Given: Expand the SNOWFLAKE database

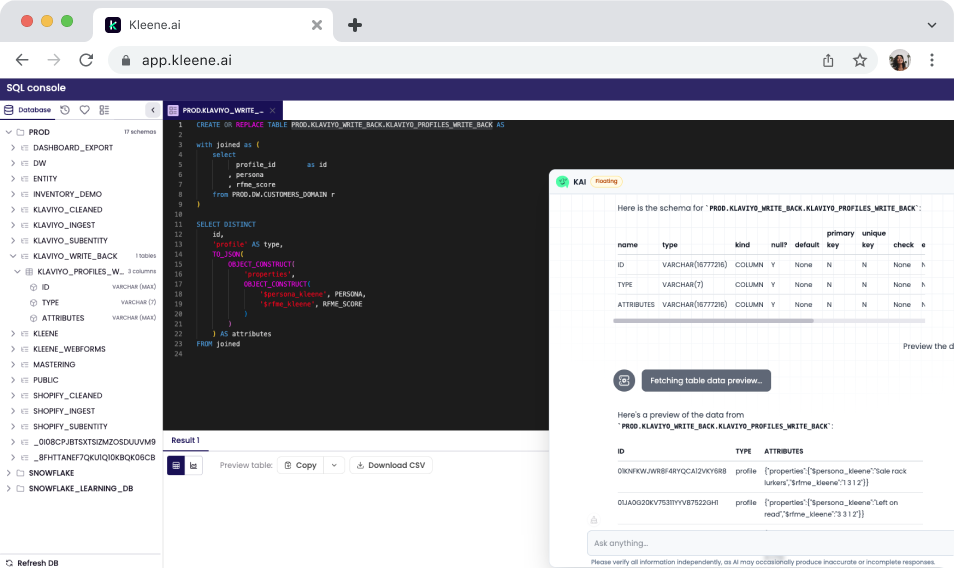Looking at the screenshot, I should (x=9, y=473).
